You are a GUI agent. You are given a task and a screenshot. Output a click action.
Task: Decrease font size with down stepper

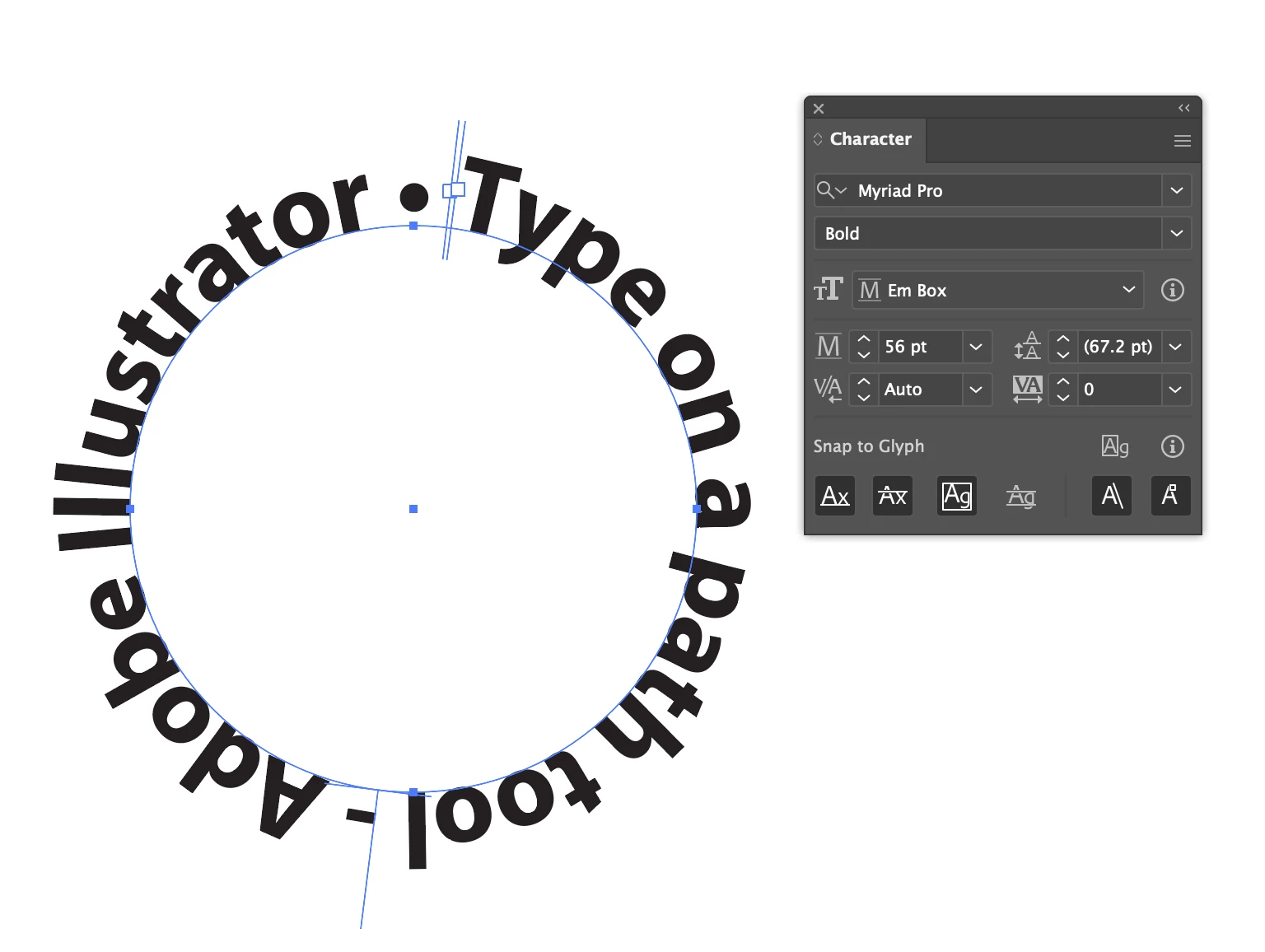(863, 355)
